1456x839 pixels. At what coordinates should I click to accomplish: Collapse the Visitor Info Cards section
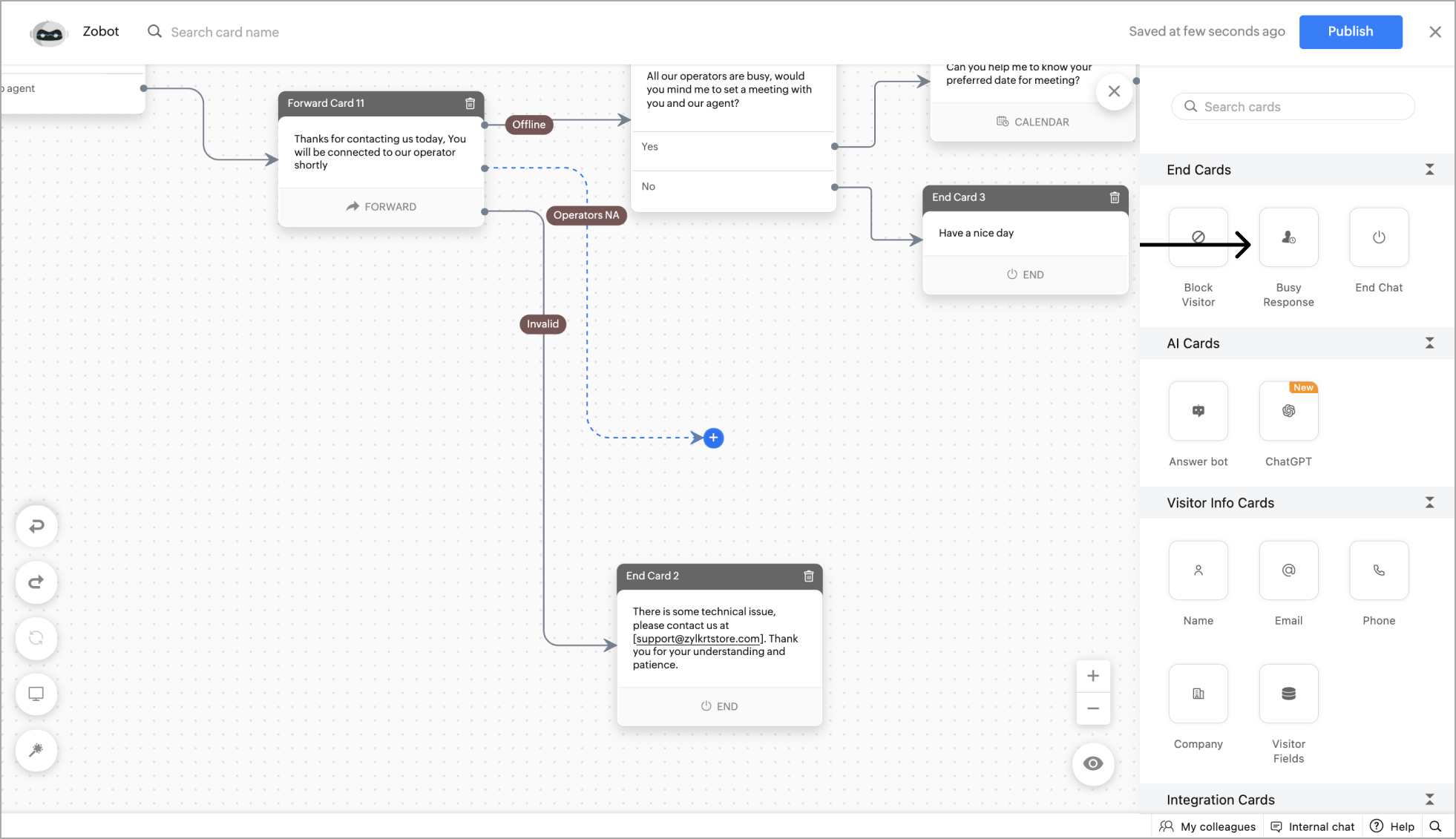tap(1429, 502)
